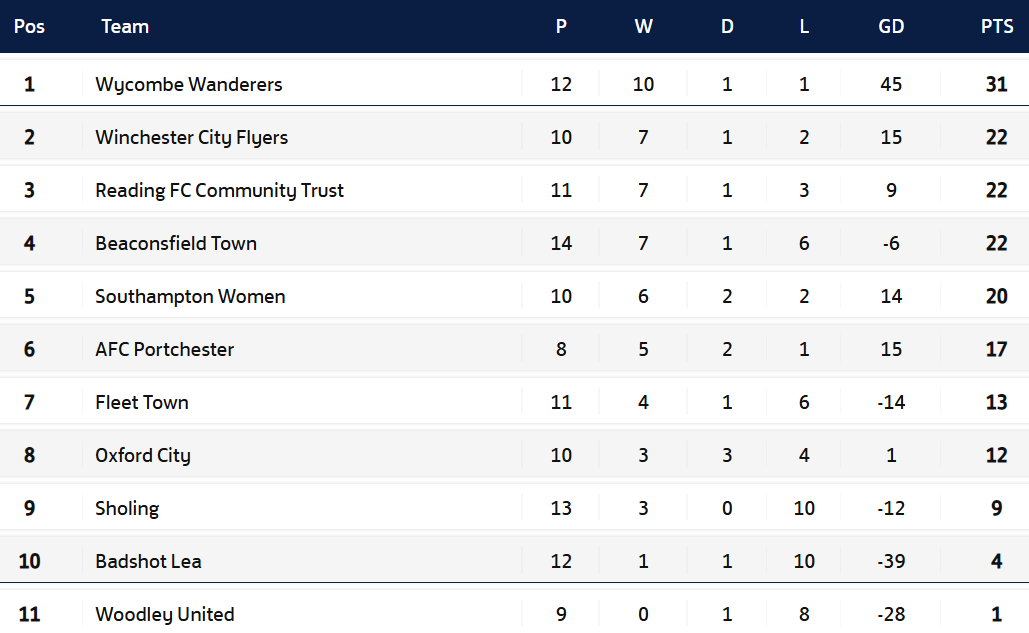The height and width of the screenshot is (633, 1029).
Task: Sort by the GD column header
Action: point(891,27)
